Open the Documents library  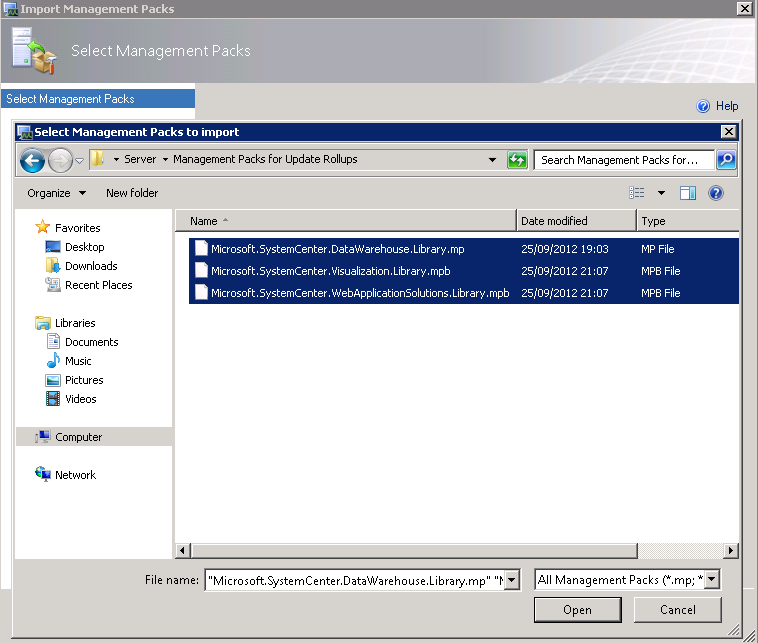(91, 342)
